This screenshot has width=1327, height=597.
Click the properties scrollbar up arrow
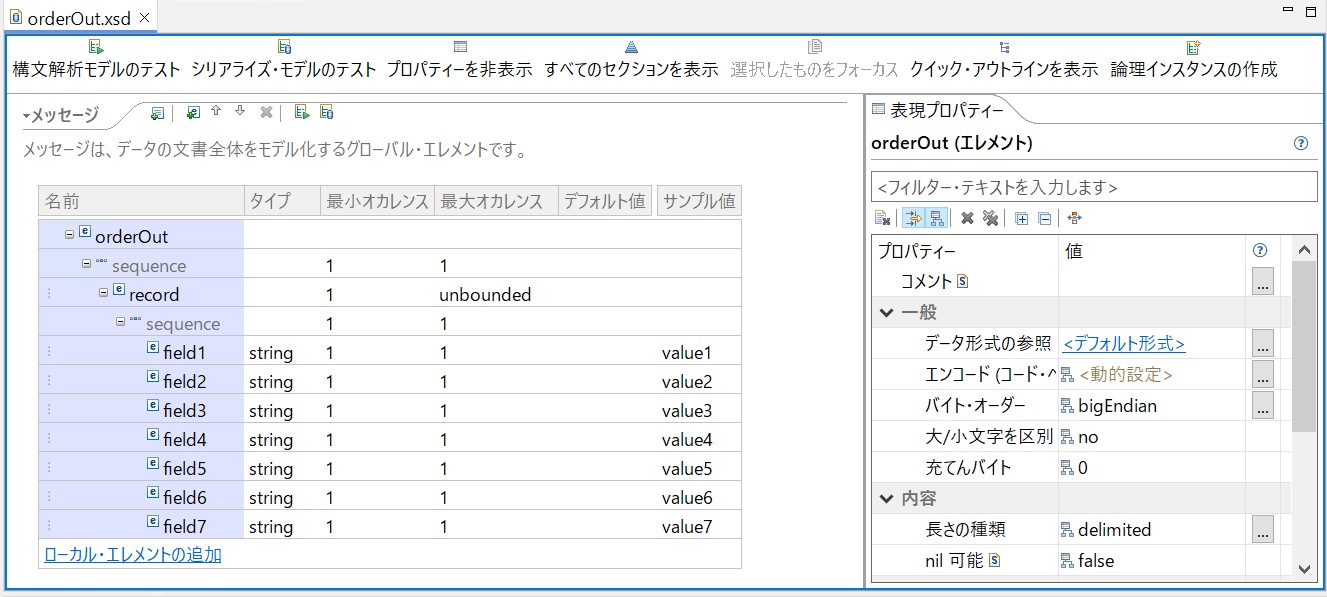pyautogui.click(x=1304, y=250)
